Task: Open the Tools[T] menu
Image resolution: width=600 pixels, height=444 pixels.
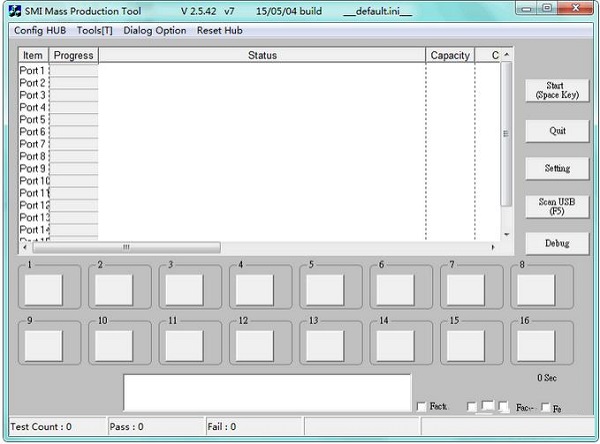Action: coord(95,31)
